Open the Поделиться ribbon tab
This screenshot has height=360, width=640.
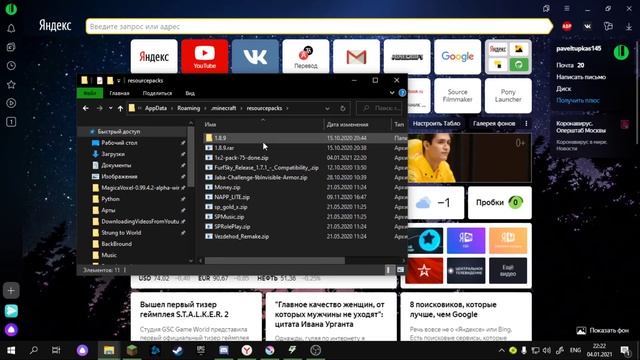tap(157, 93)
